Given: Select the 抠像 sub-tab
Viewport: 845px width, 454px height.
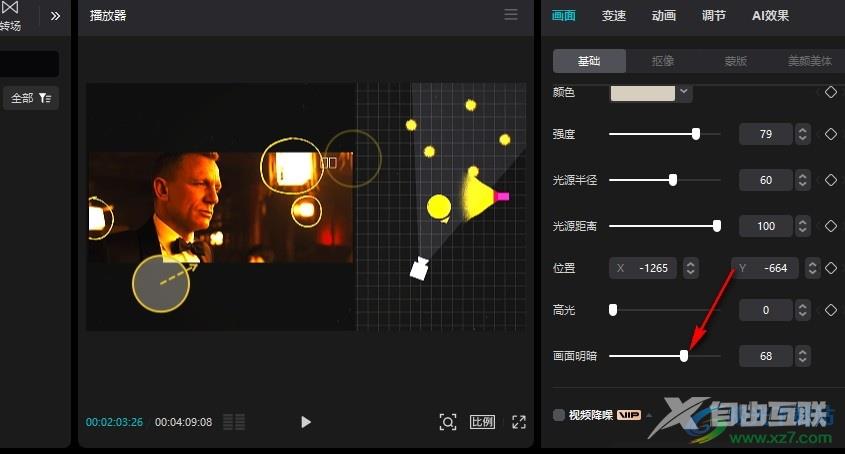Looking at the screenshot, I should [663, 61].
